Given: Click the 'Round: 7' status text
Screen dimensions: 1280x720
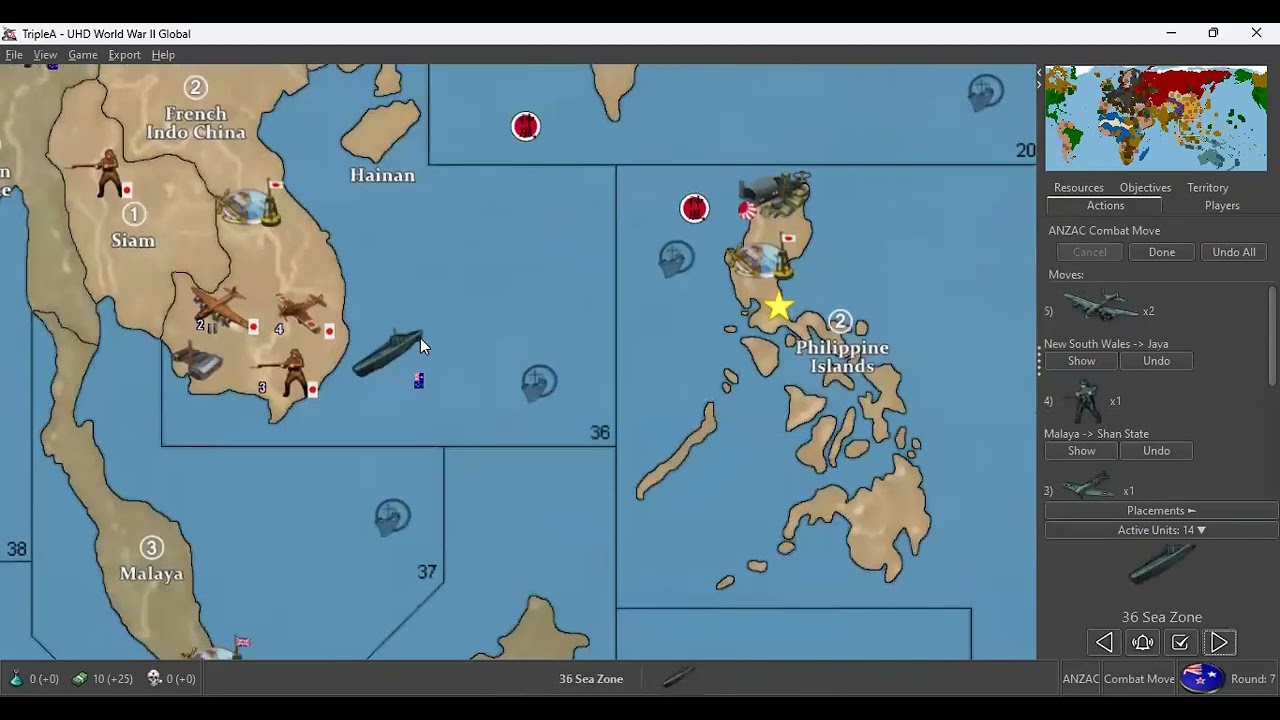Looking at the screenshot, I should pyautogui.click(x=1252, y=679).
